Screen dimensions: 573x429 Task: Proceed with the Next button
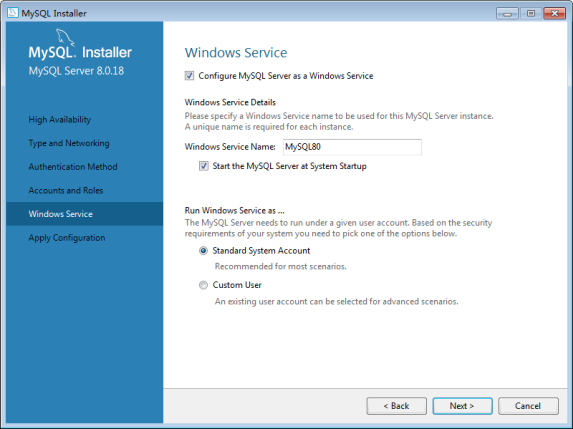pyautogui.click(x=462, y=406)
